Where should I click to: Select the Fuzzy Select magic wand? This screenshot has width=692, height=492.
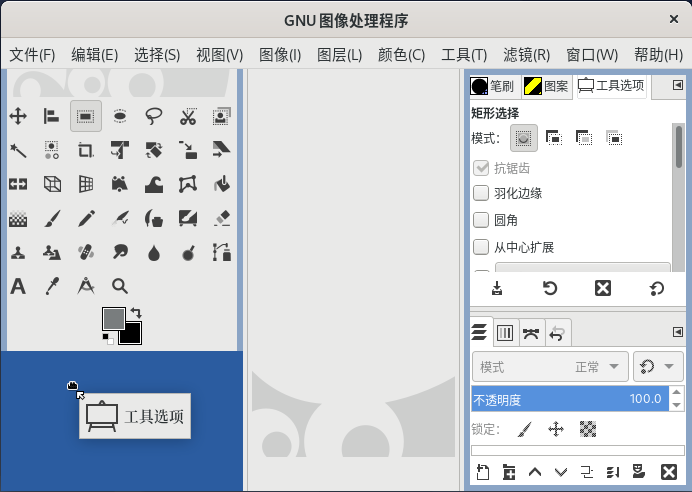tap(18, 150)
